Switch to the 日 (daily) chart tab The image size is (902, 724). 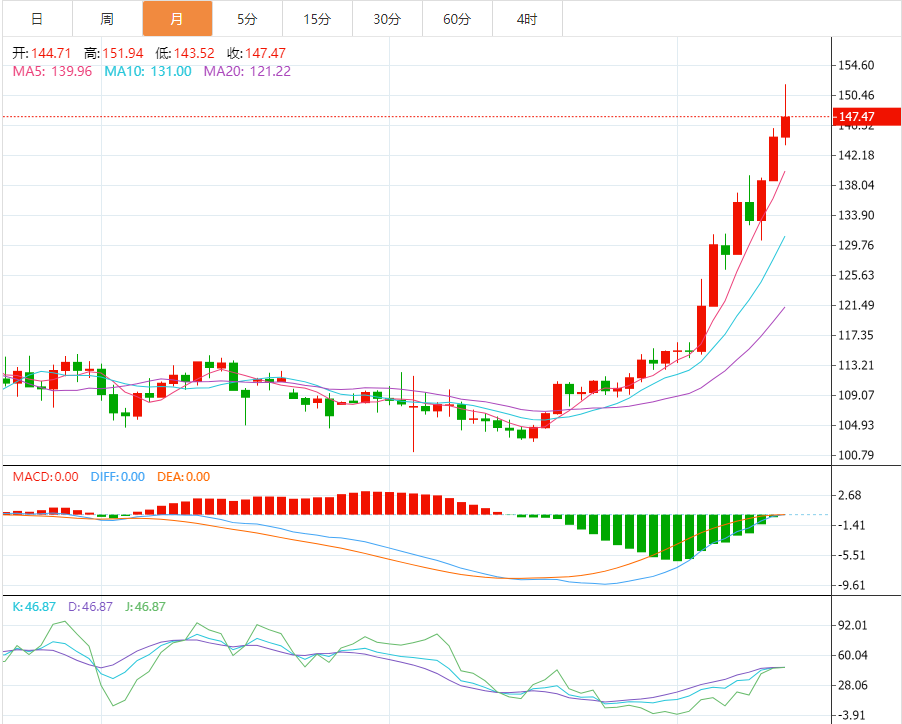(x=37, y=19)
